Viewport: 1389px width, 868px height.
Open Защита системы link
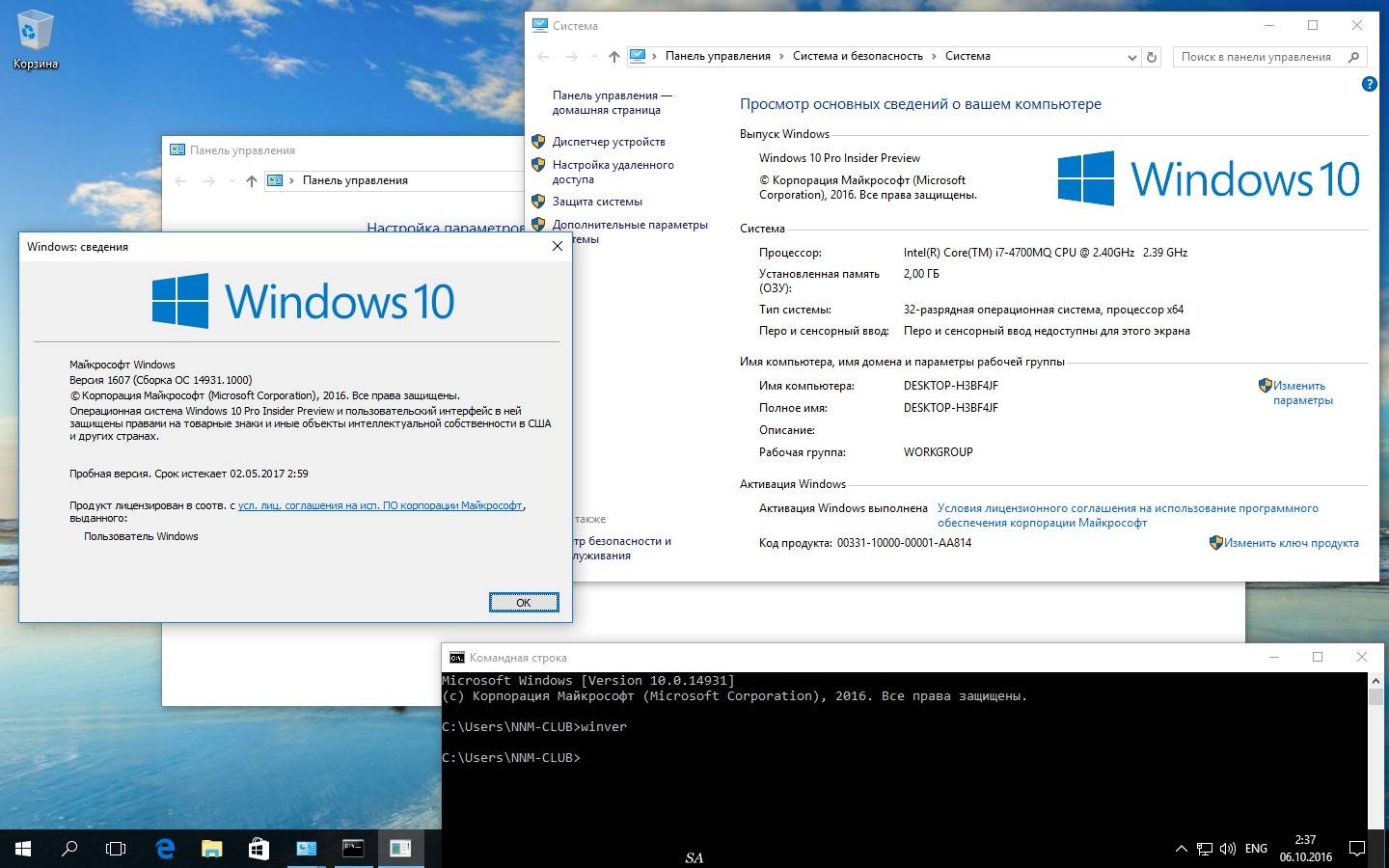point(597,202)
